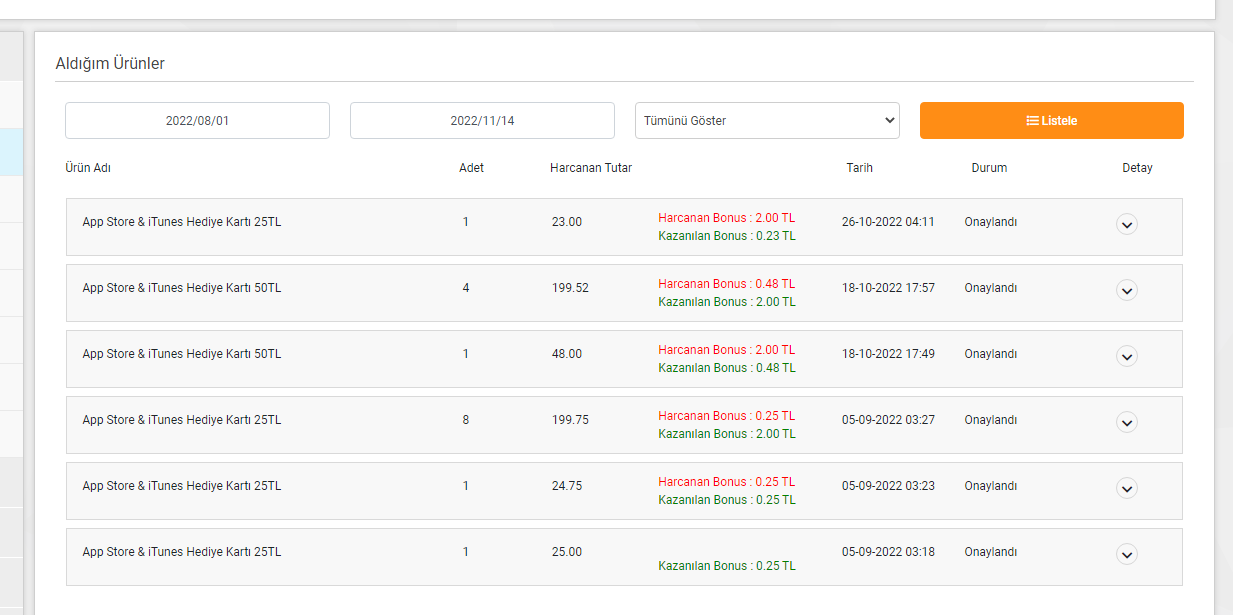1233x615 pixels.
Task: Expand details for the 26-10-2022 04:11 order
Action: pyautogui.click(x=1127, y=224)
